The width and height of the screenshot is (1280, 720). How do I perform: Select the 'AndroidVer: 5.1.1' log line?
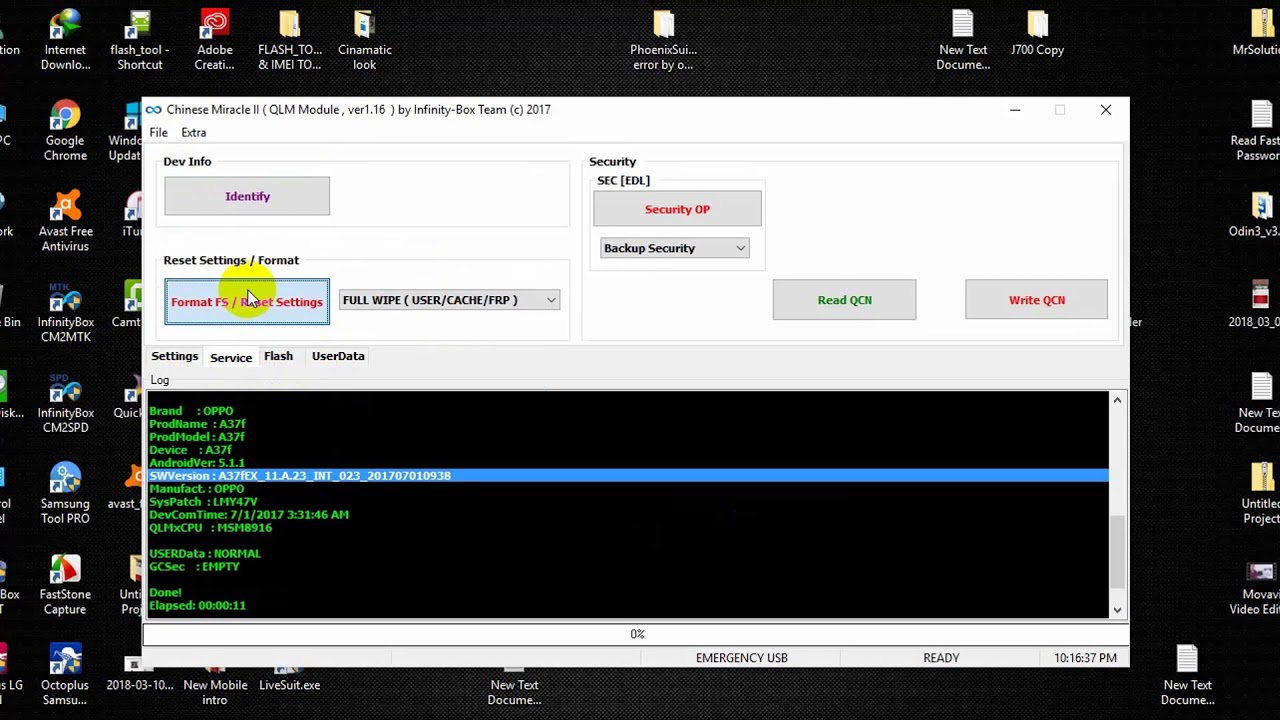point(197,463)
